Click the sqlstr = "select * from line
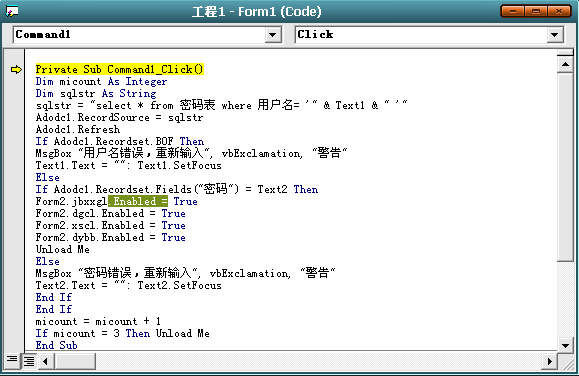Screen dimensions: 579x376 click(221, 105)
